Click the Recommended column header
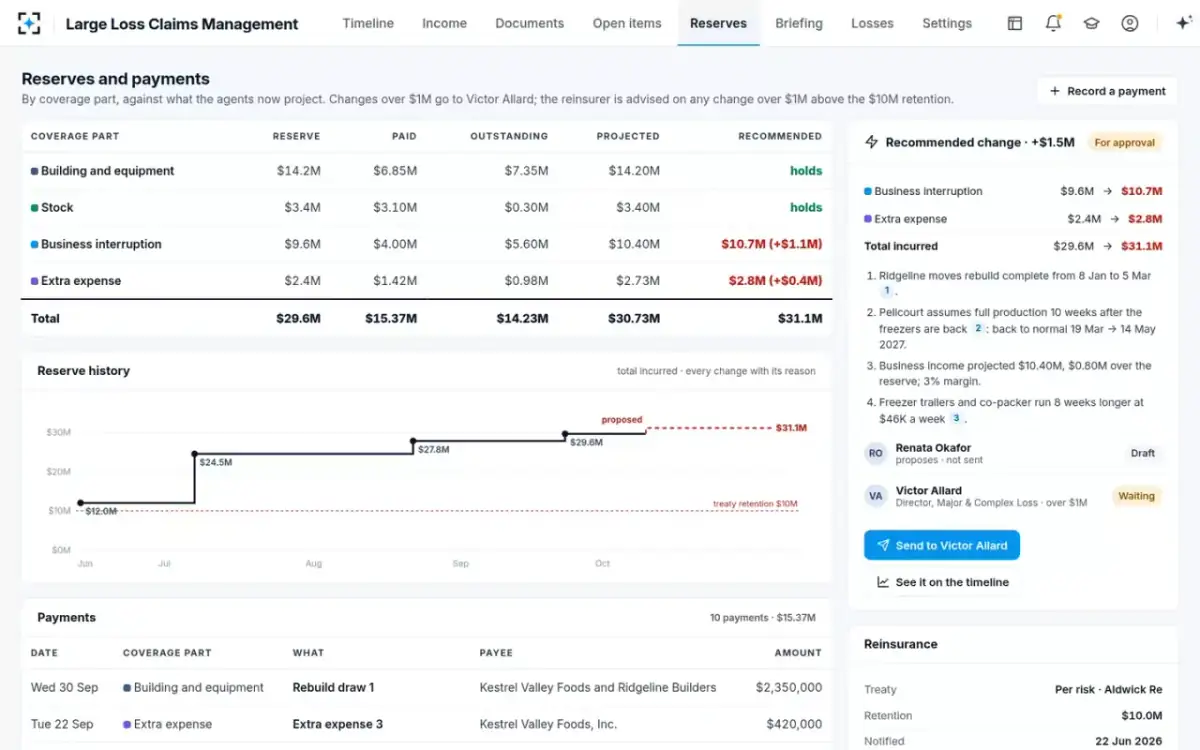Viewport: 1200px width, 750px height. (780, 136)
